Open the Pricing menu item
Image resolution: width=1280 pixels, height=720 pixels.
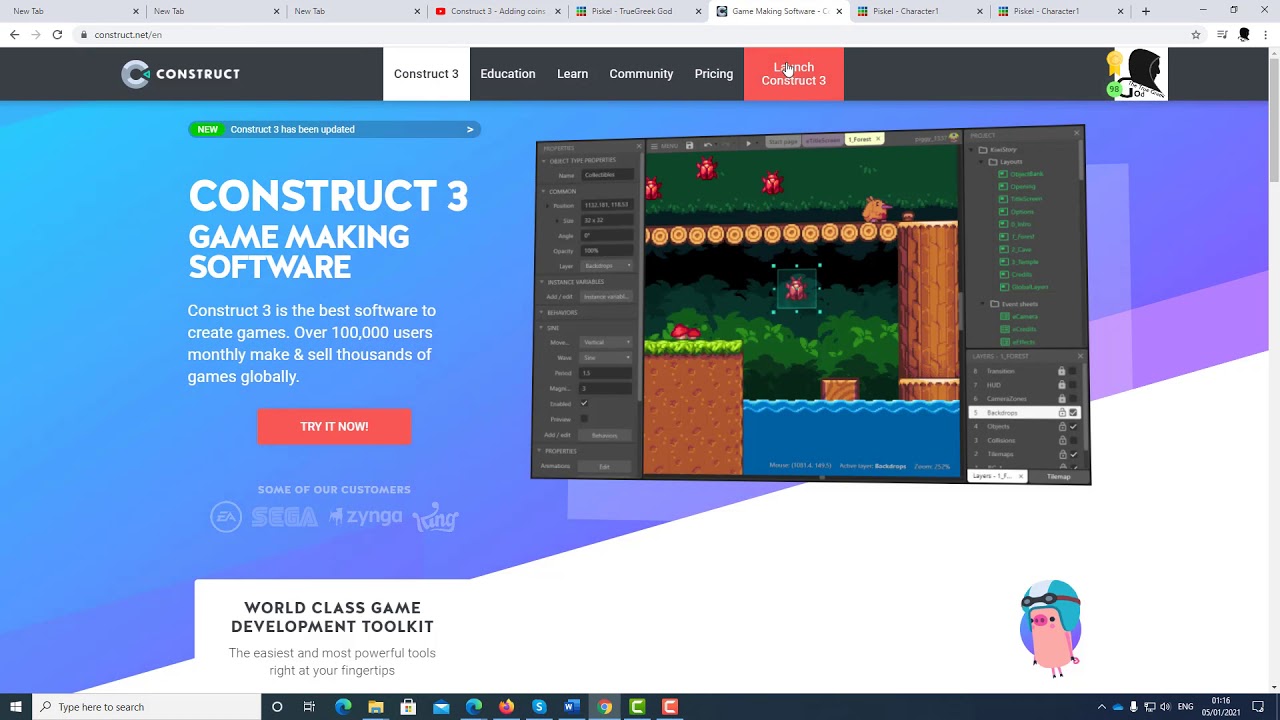[714, 74]
